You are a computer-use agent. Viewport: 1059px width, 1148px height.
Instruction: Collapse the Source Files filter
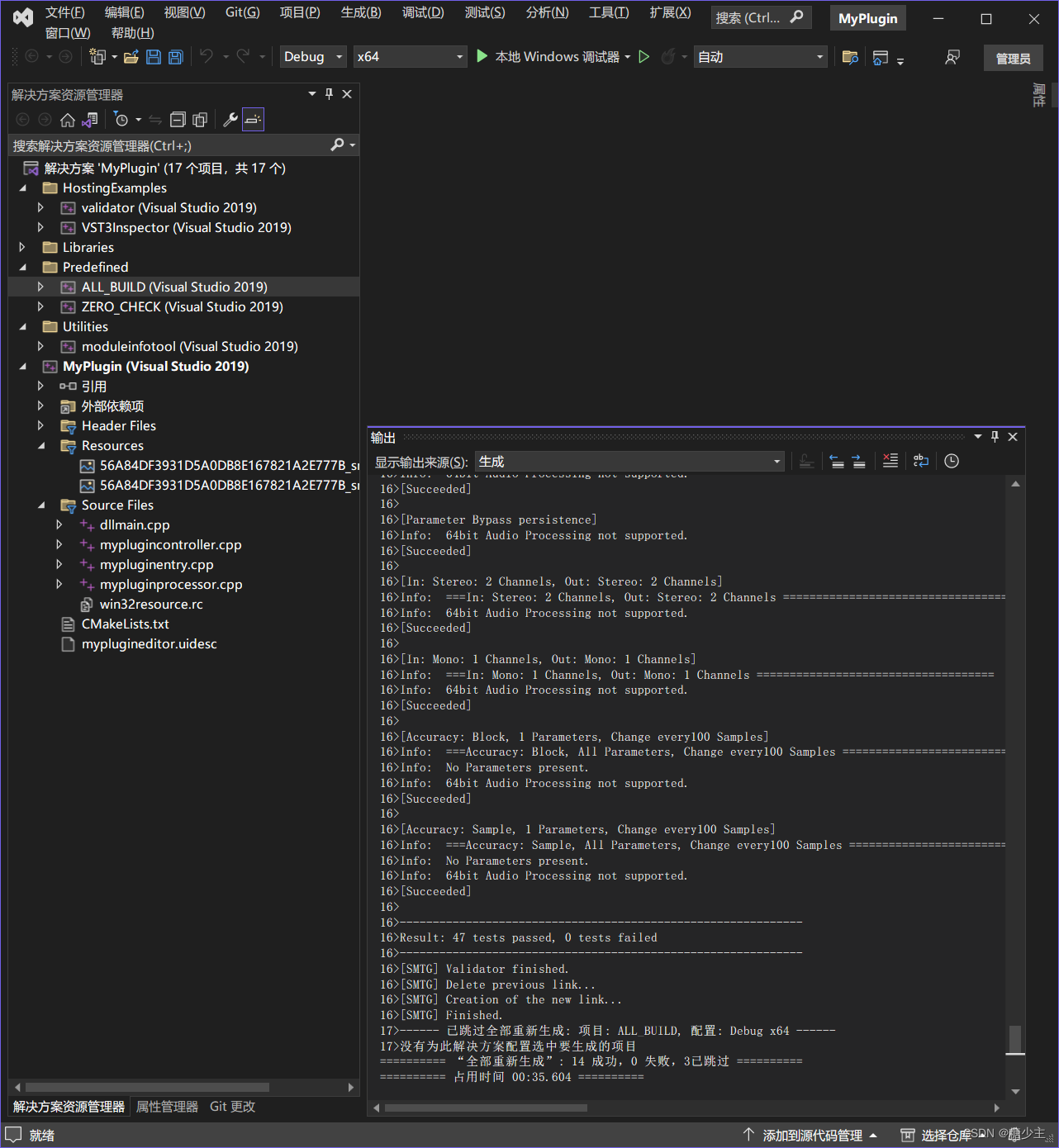pos(40,505)
